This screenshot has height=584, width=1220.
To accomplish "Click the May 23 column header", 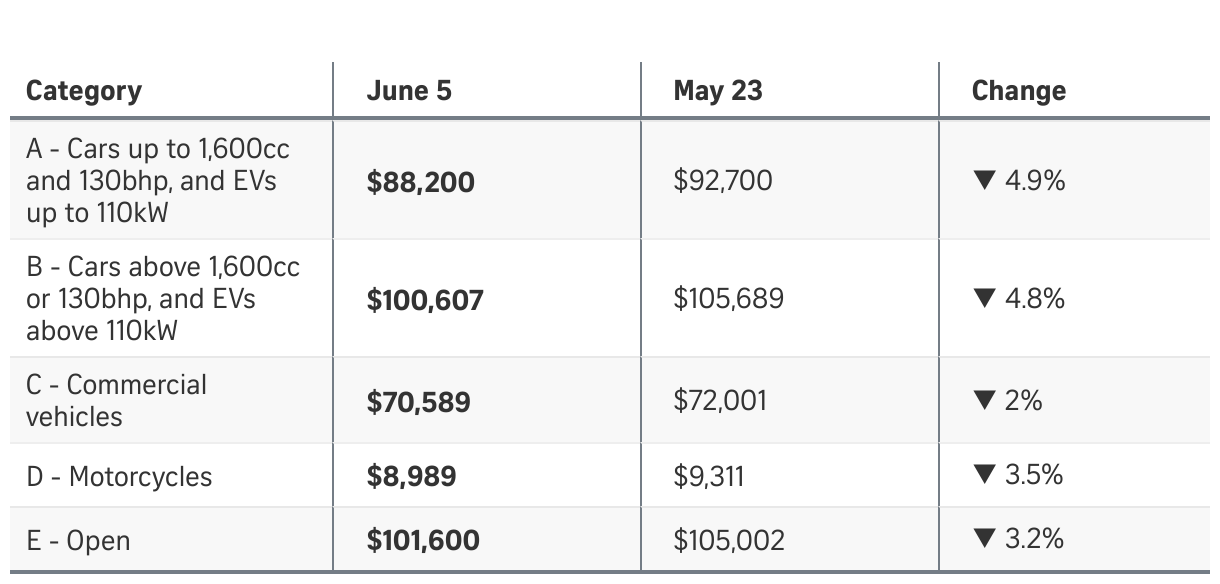I will coord(718,91).
